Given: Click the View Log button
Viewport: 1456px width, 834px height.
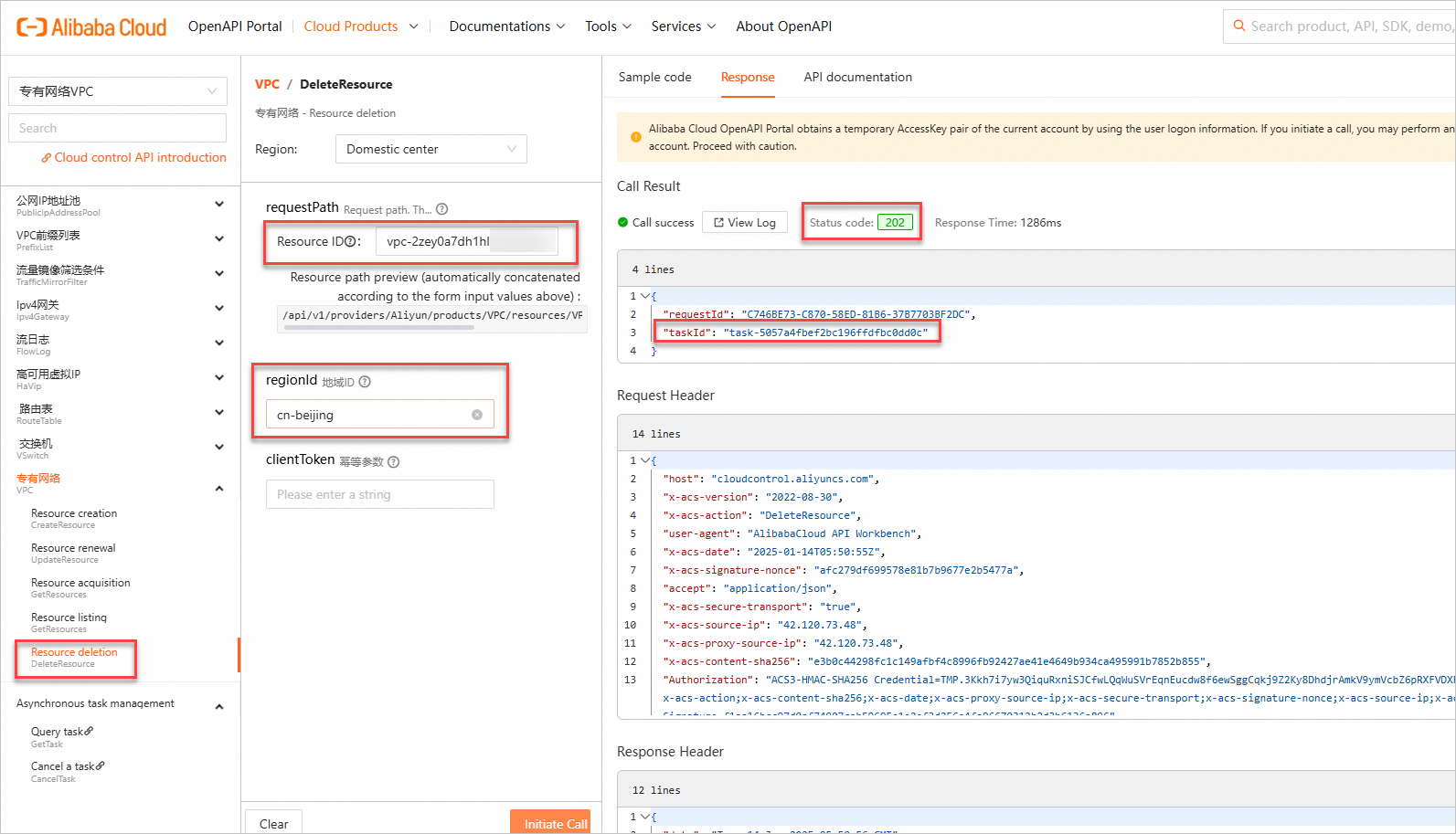Looking at the screenshot, I should 744,223.
